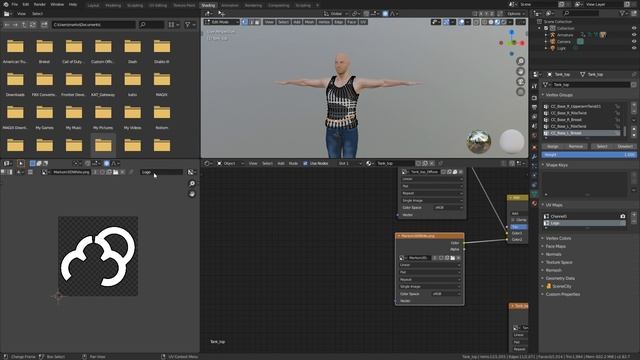The height and width of the screenshot is (360, 640).
Task: Click the file browser path input field
Action: point(93,25)
